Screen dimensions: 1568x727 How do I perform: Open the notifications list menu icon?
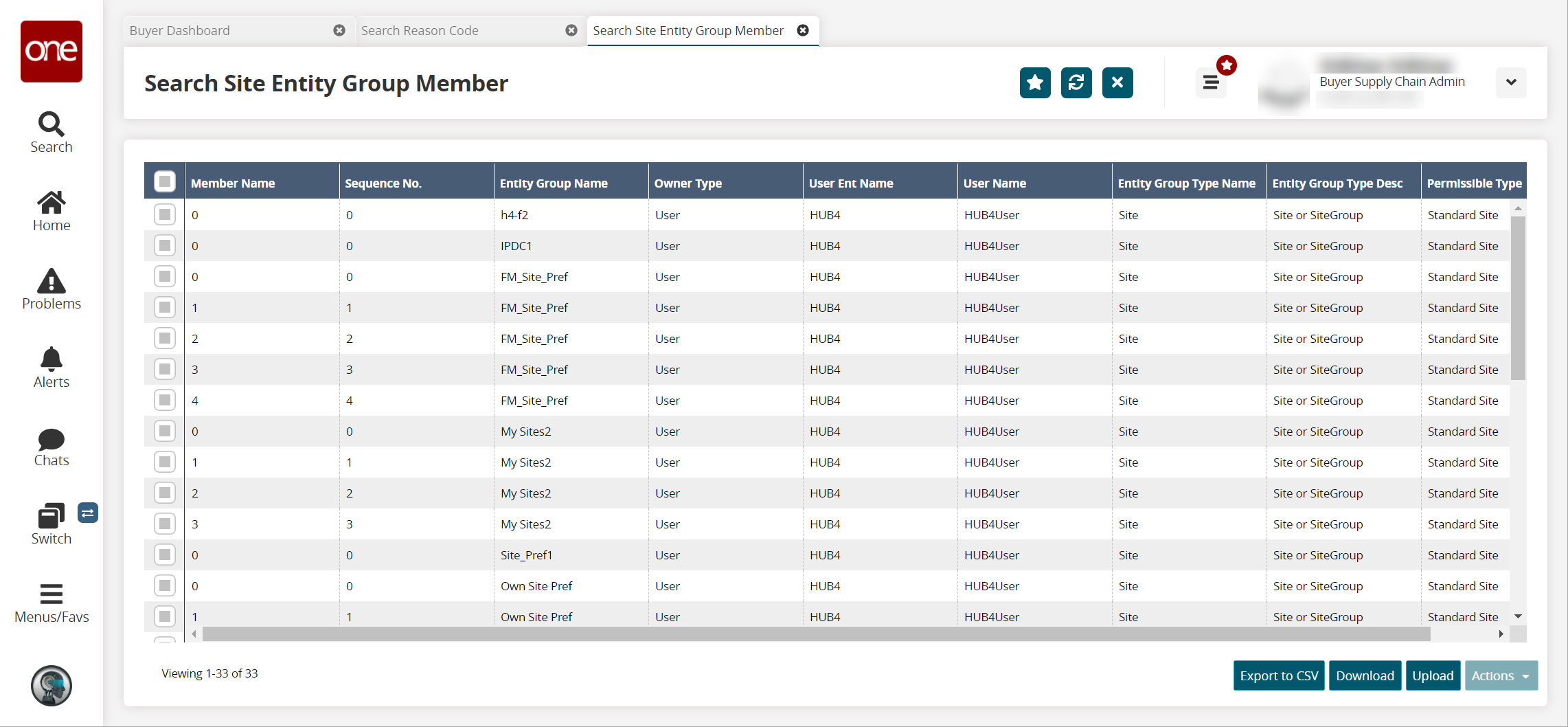1211,83
